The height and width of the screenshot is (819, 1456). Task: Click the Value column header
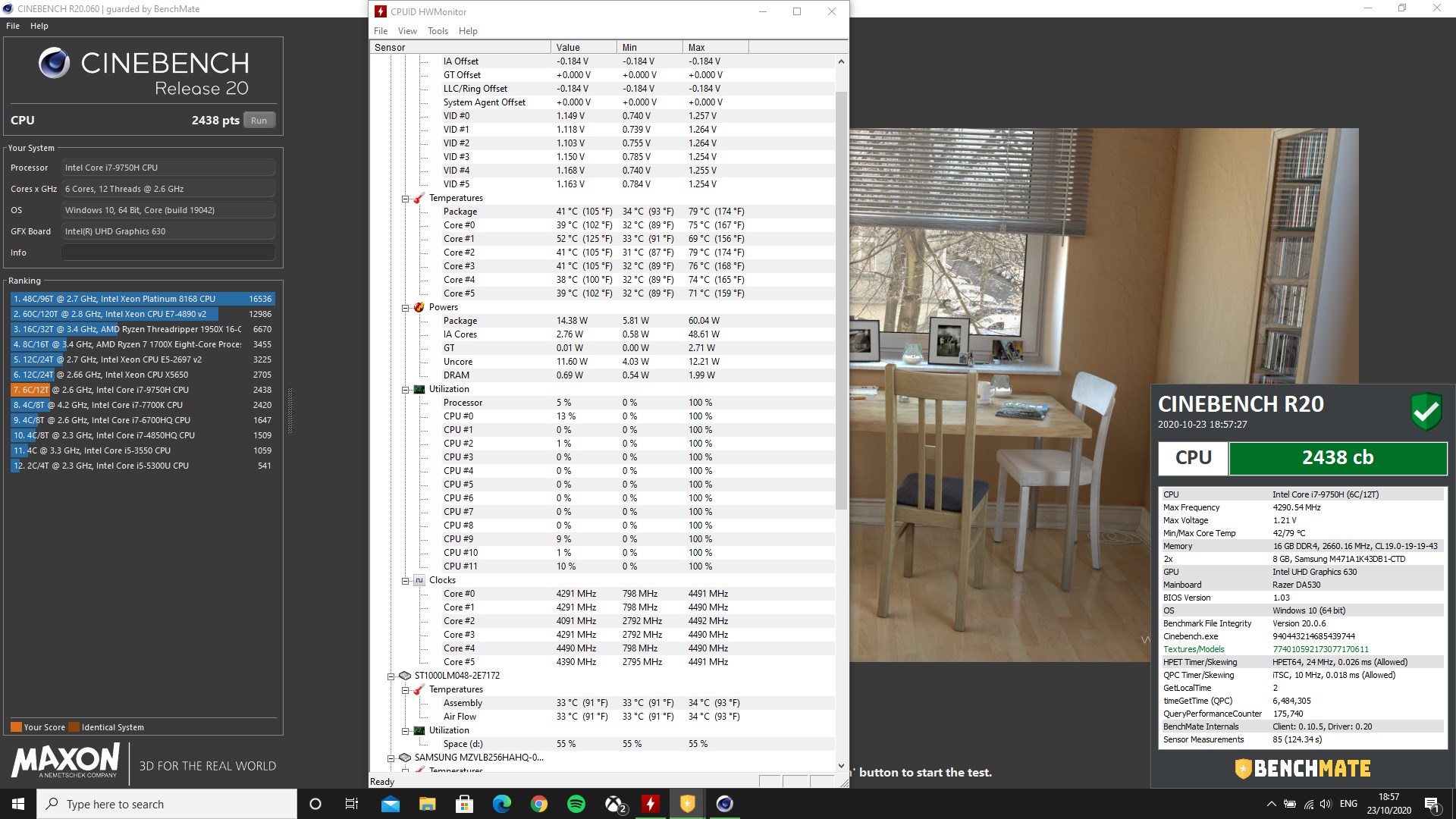point(584,47)
